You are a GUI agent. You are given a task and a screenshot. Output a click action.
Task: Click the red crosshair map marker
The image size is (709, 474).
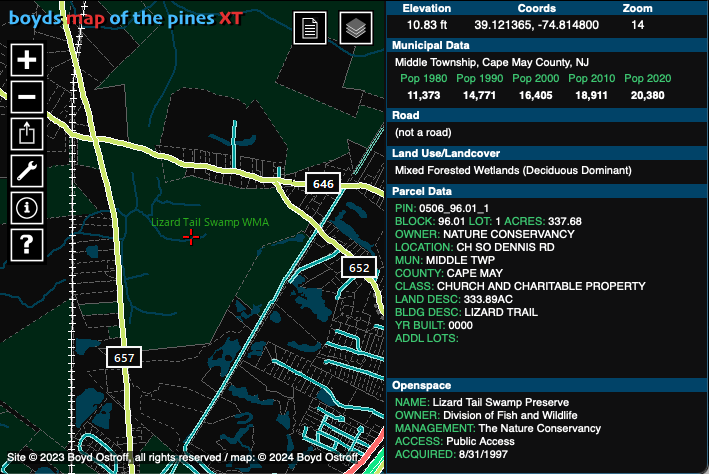pyautogui.click(x=190, y=236)
